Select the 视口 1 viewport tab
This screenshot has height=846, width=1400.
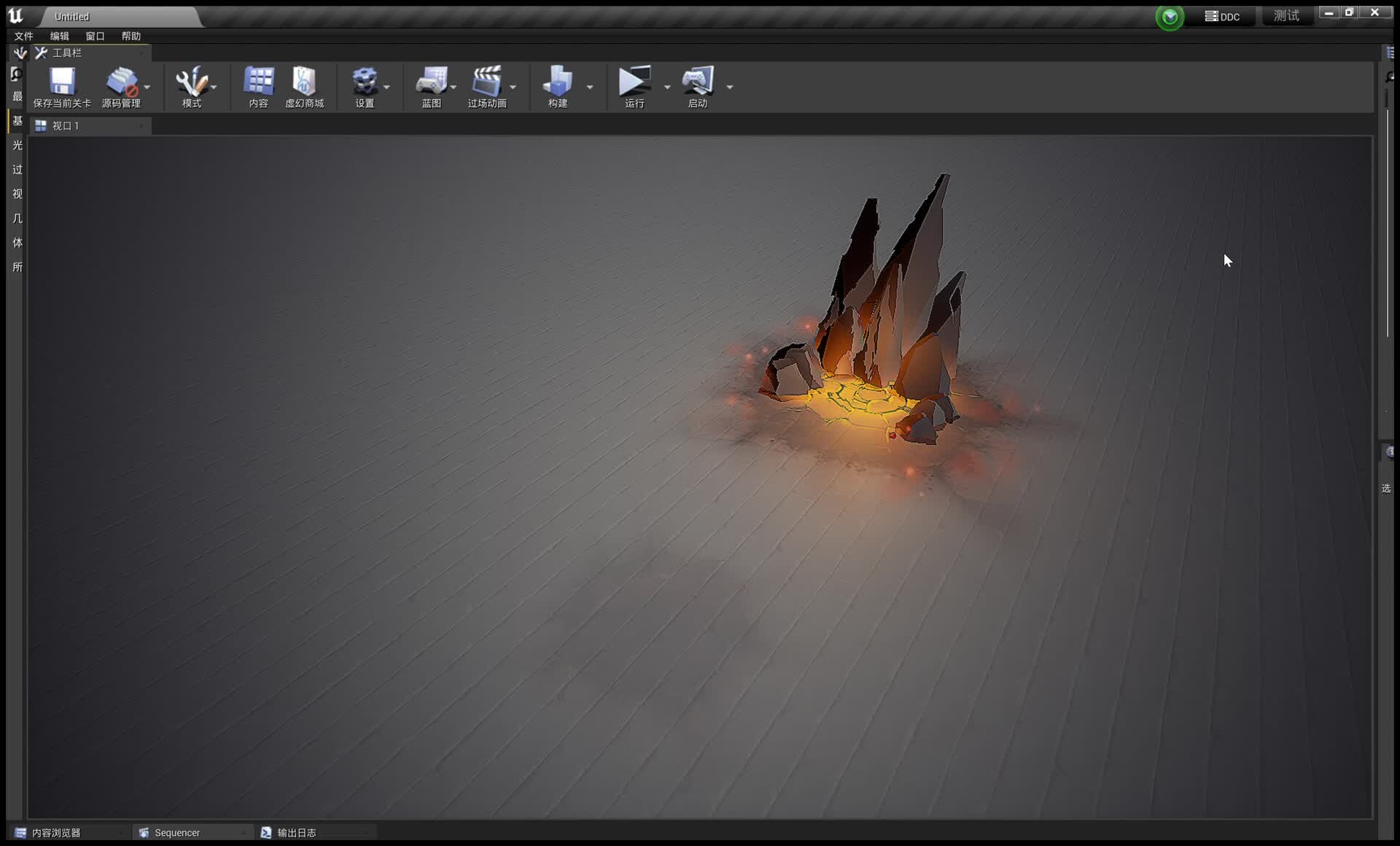(65, 125)
